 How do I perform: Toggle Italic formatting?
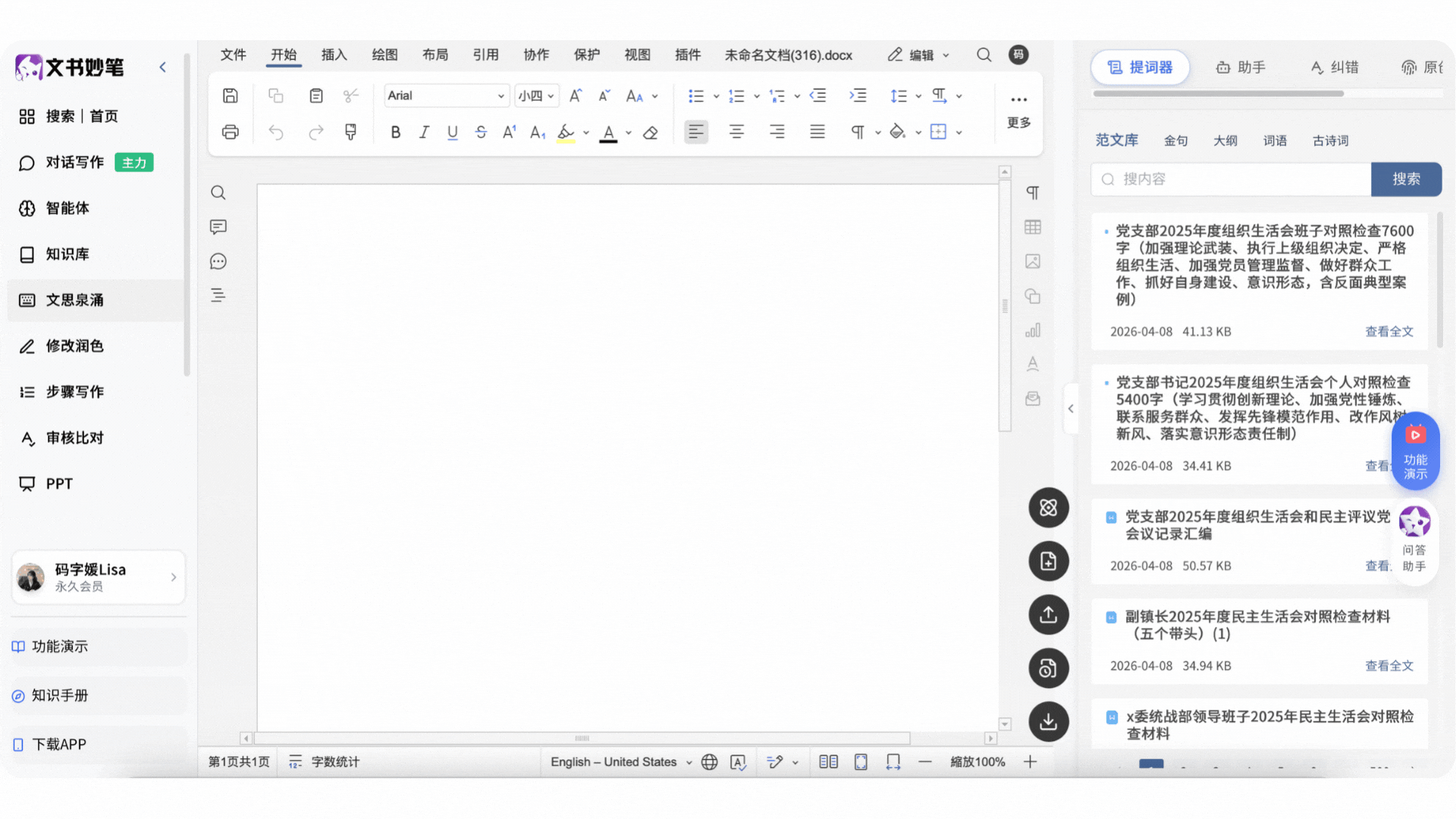(x=424, y=133)
